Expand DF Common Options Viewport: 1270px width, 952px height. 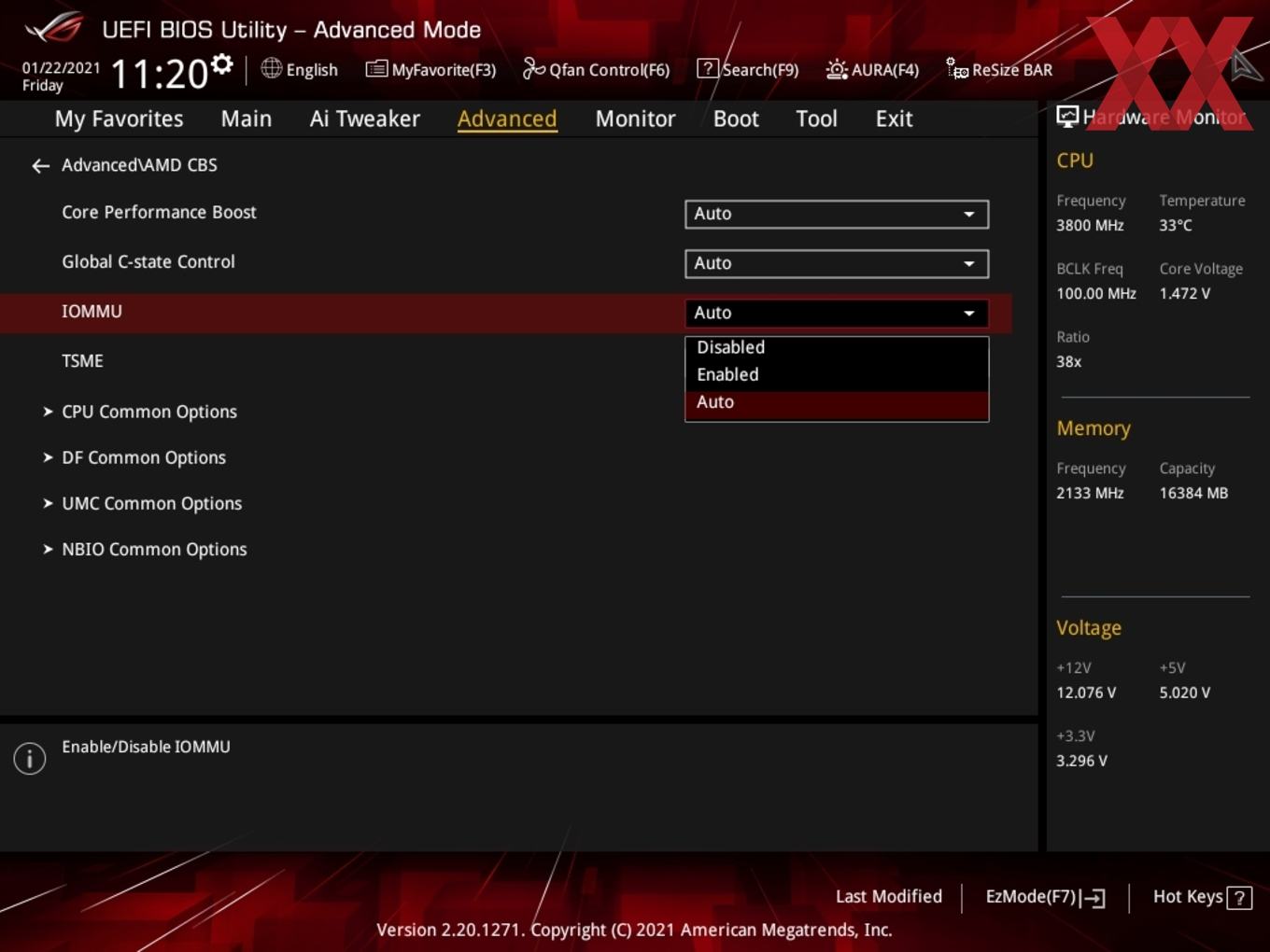click(143, 457)
